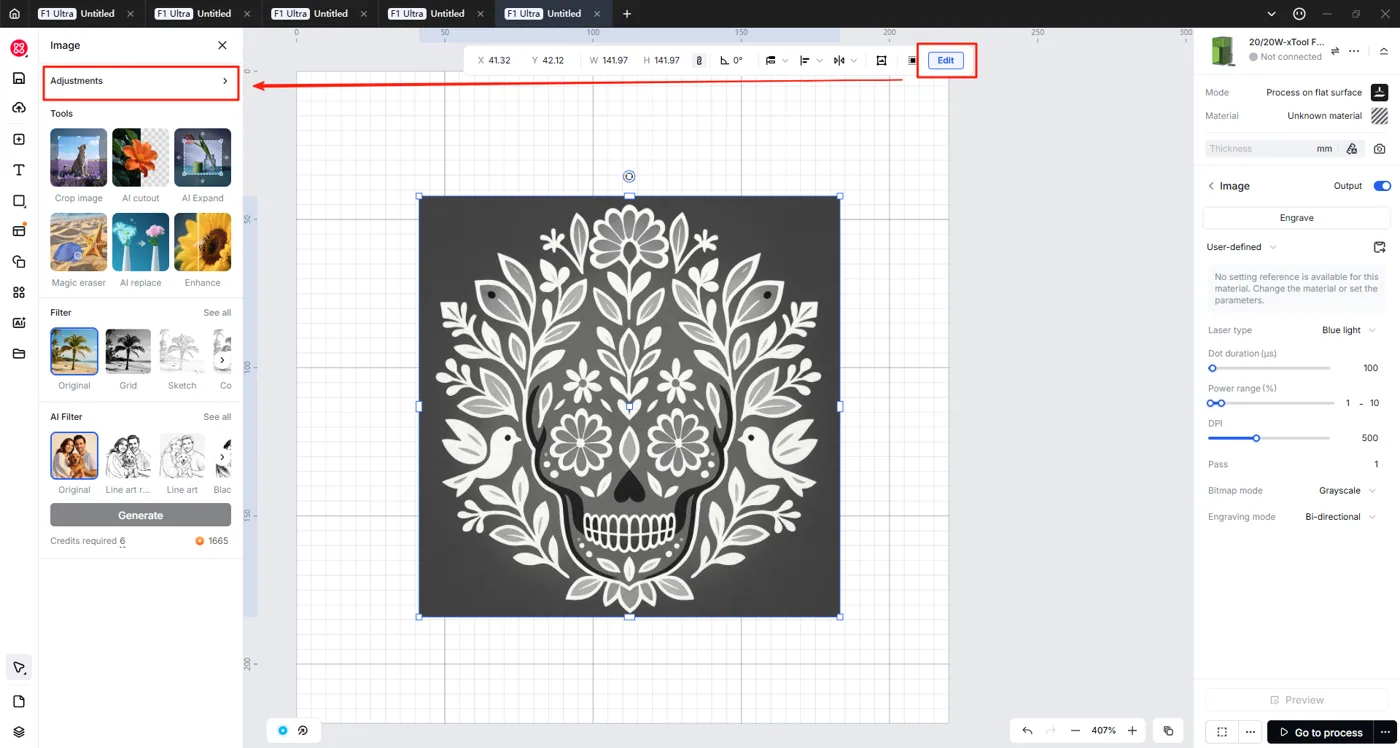This screenshot has height=748, width=1400.
Task: Open the AI image generator icon
Action: [19, 323]
